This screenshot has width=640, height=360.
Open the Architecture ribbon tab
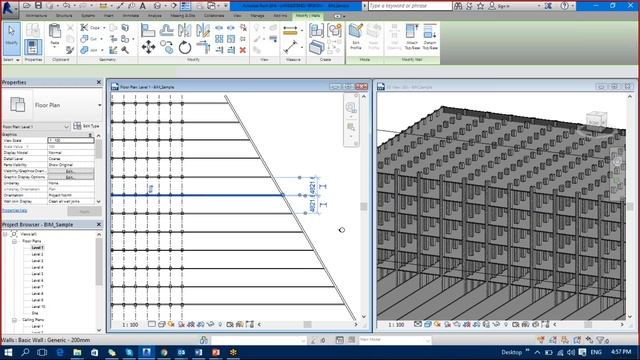36,16
